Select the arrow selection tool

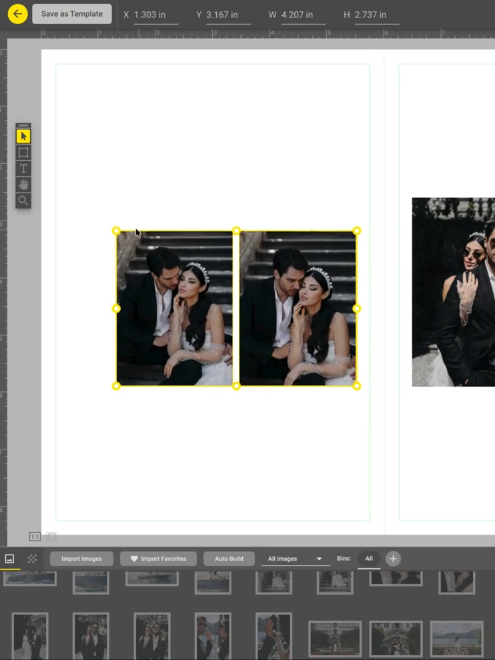pos(23,136)
